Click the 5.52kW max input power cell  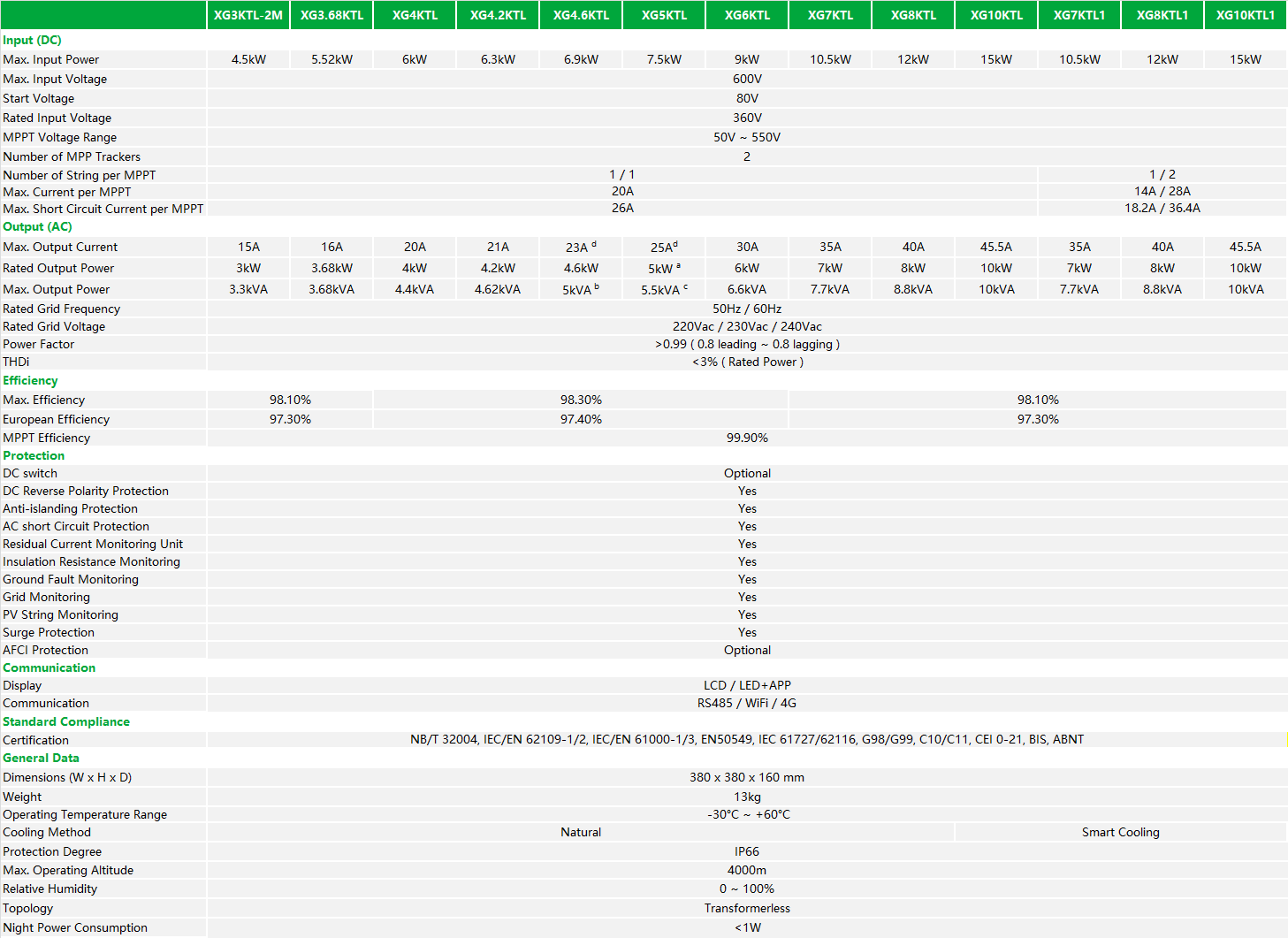[332, 59]
